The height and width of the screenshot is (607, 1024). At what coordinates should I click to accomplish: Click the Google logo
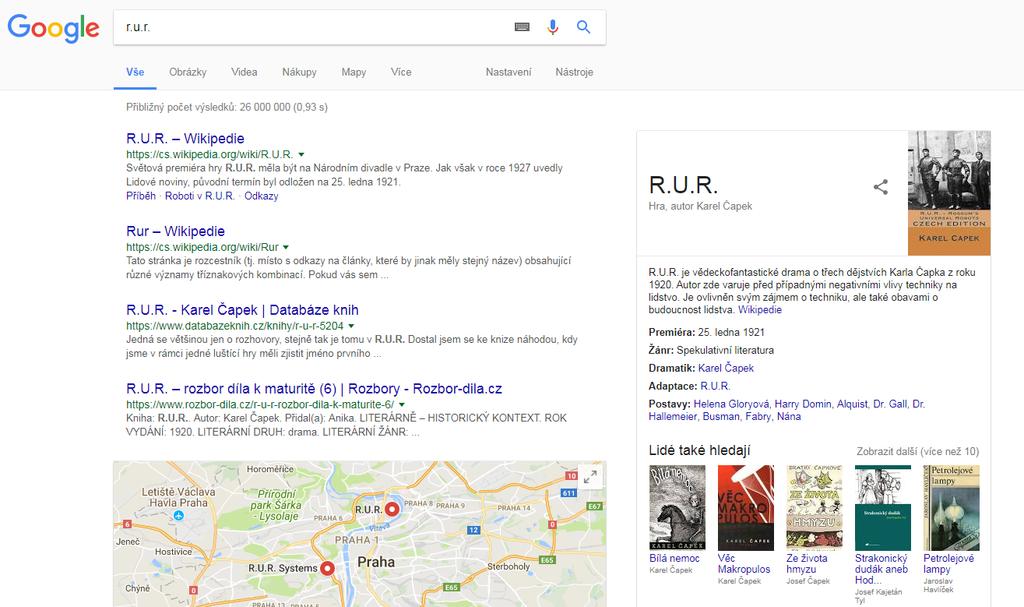54,28
